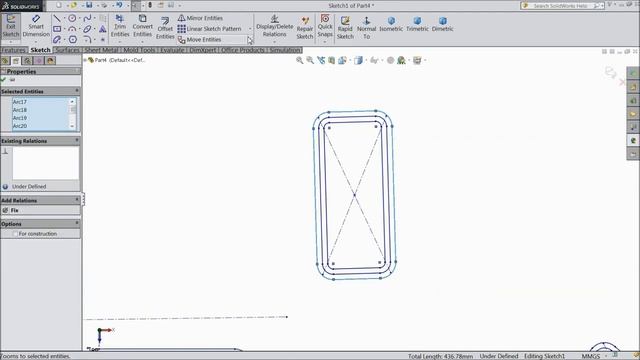
Task: Click the Display Style cube icon
Action: pos(358,60)
